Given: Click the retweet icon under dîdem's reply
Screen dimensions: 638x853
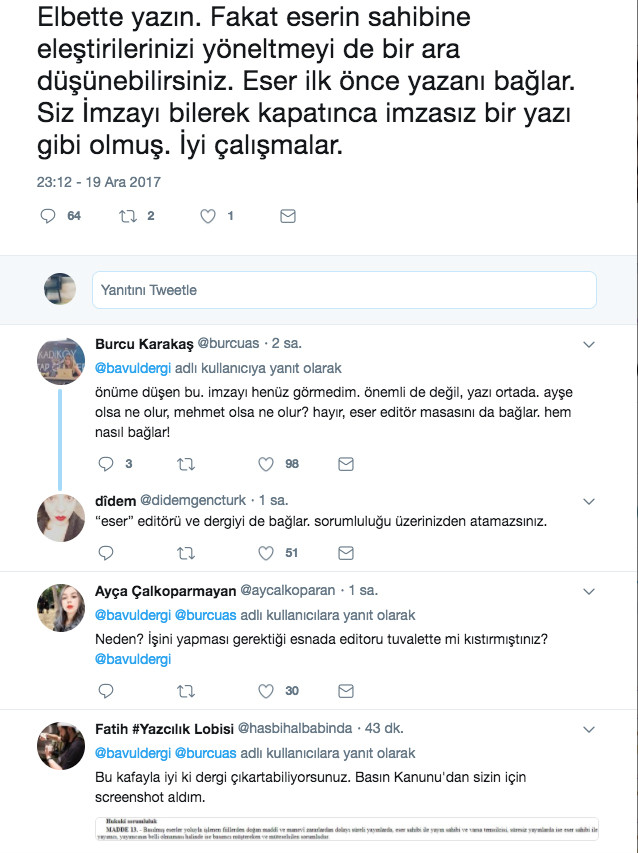Looking at the screenshot, I should click(x=184, y=553).
